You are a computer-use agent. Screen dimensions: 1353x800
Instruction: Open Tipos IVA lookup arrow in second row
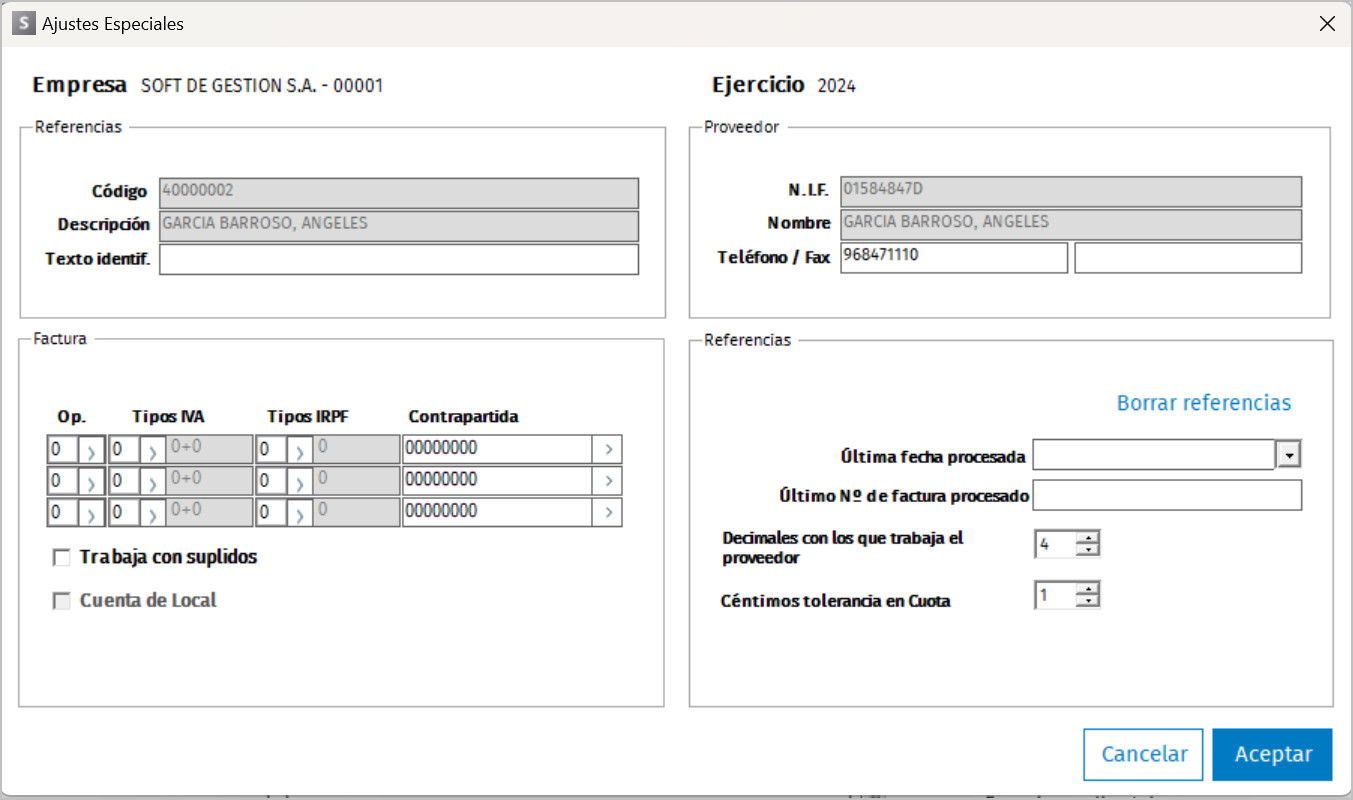[x=152, y=481]
